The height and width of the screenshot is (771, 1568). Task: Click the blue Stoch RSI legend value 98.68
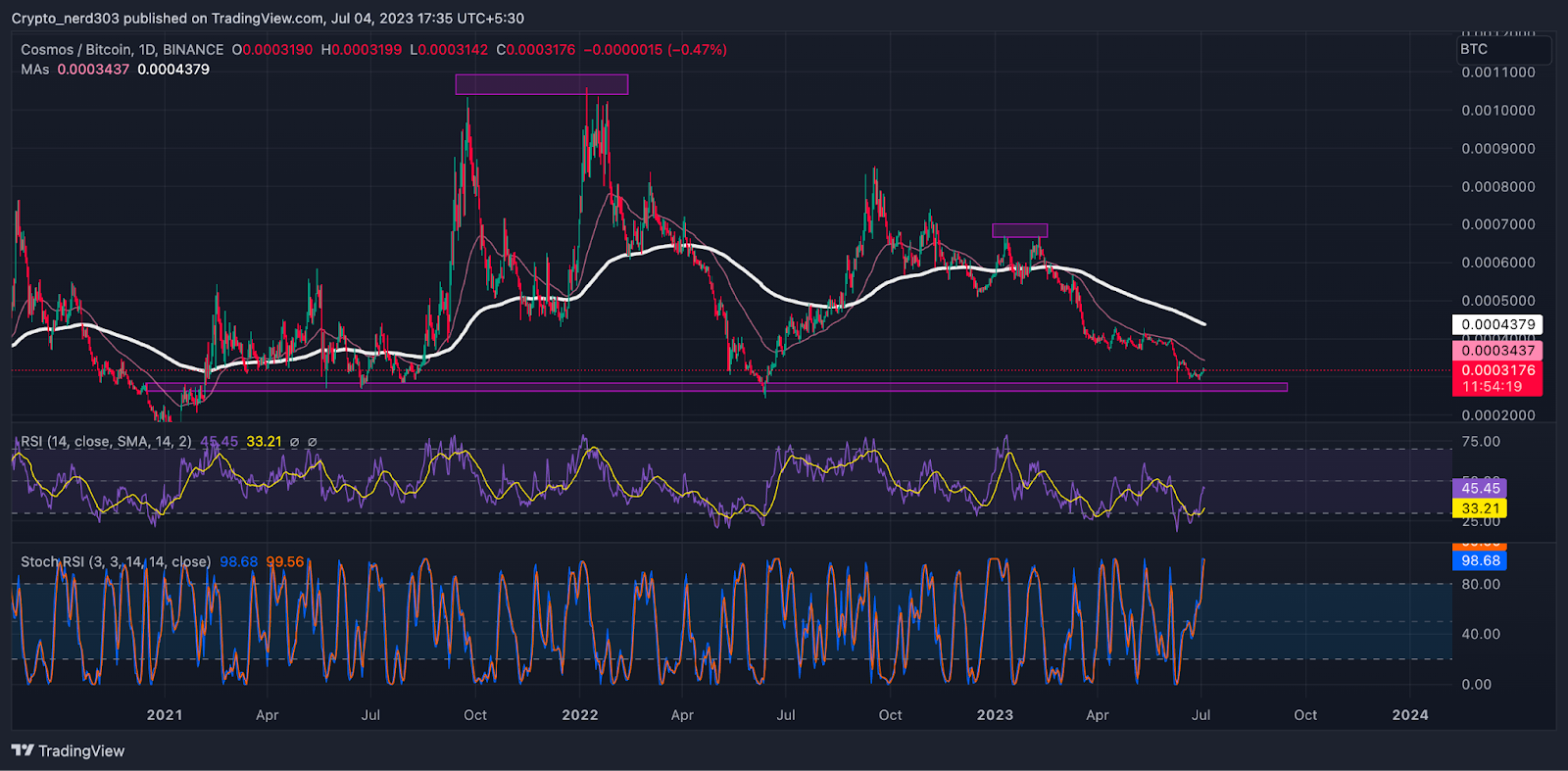pyautogui.click(x=238, y=561)
